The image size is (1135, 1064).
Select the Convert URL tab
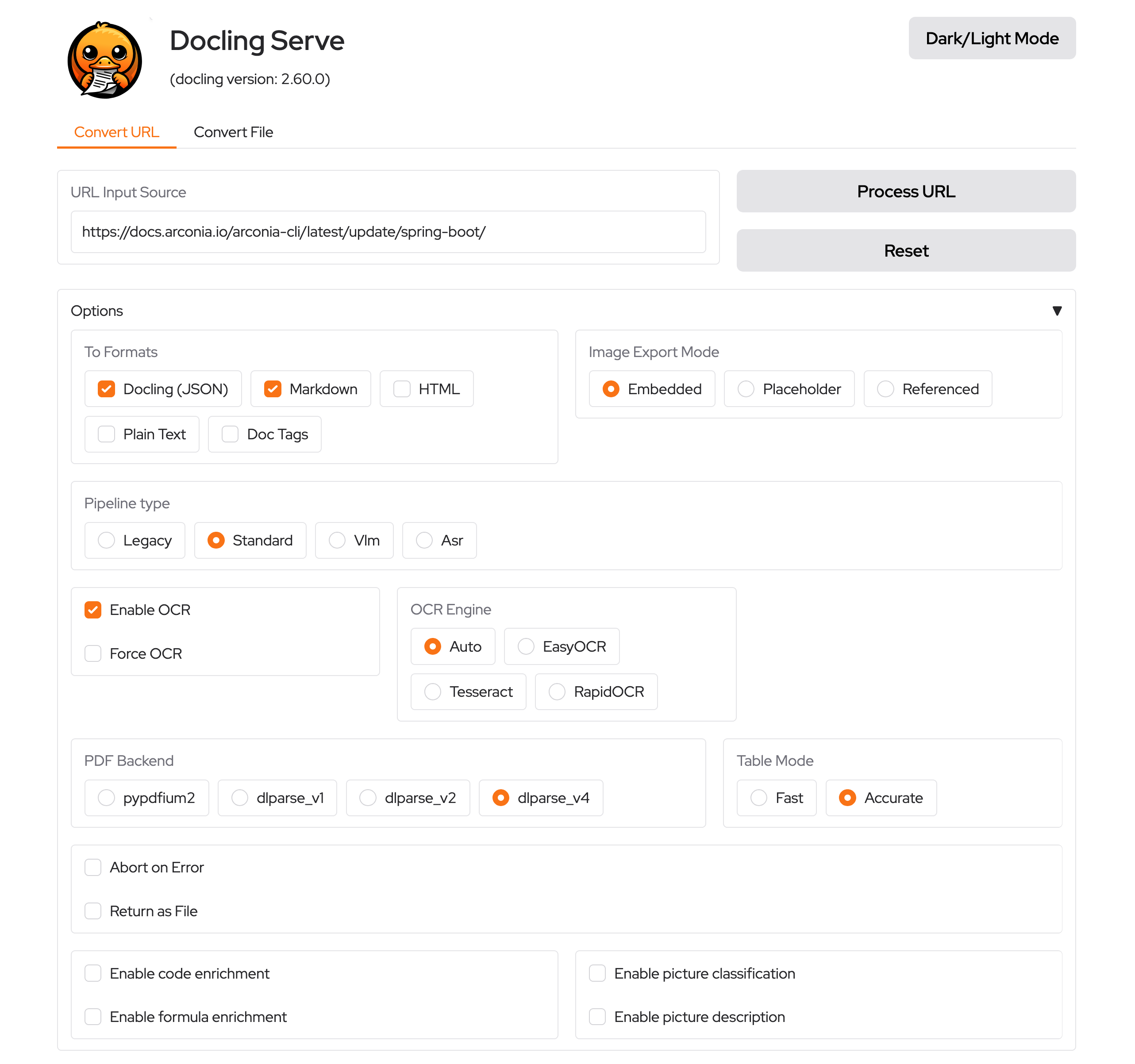click(x=116, y=132)
